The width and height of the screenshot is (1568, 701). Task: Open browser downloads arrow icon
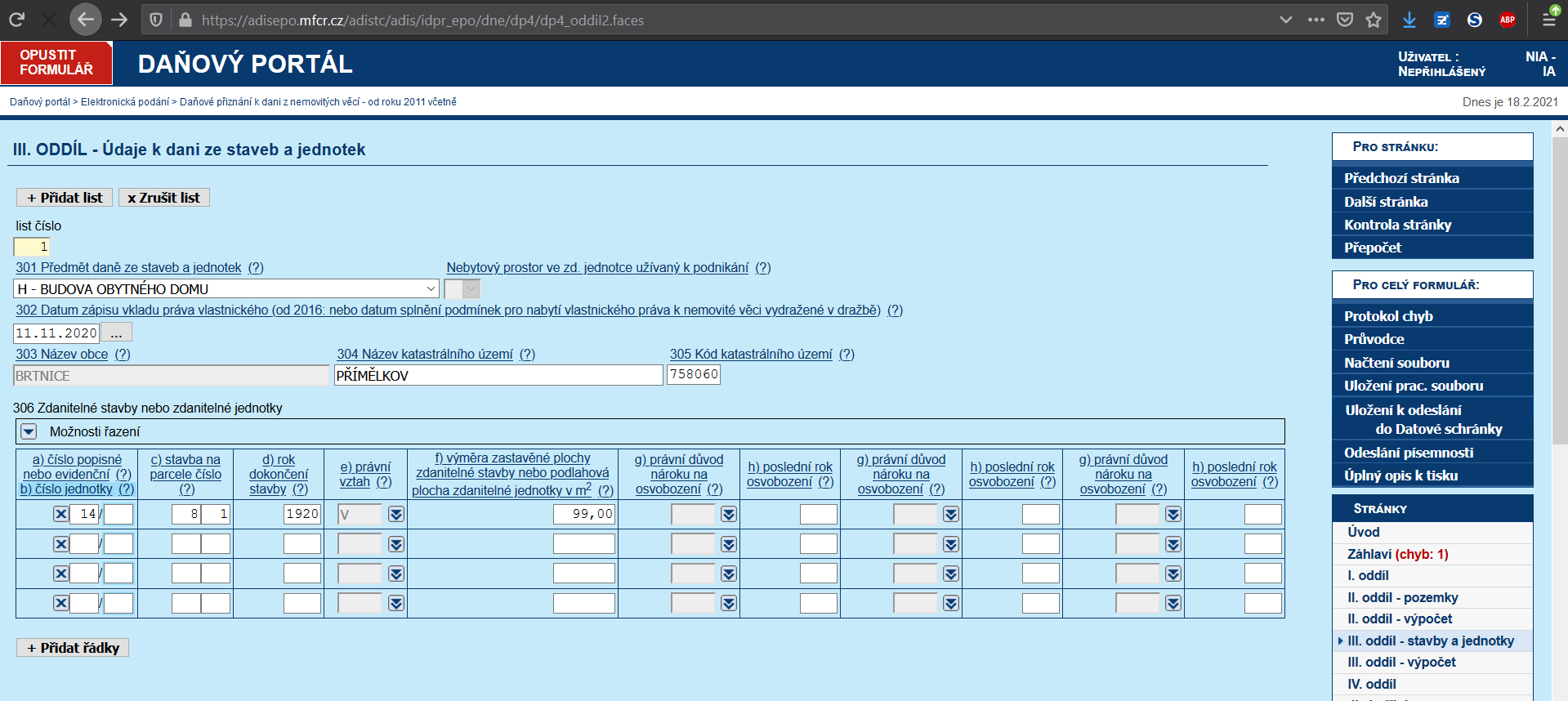pyautogui.click(x=1409, y=20)
